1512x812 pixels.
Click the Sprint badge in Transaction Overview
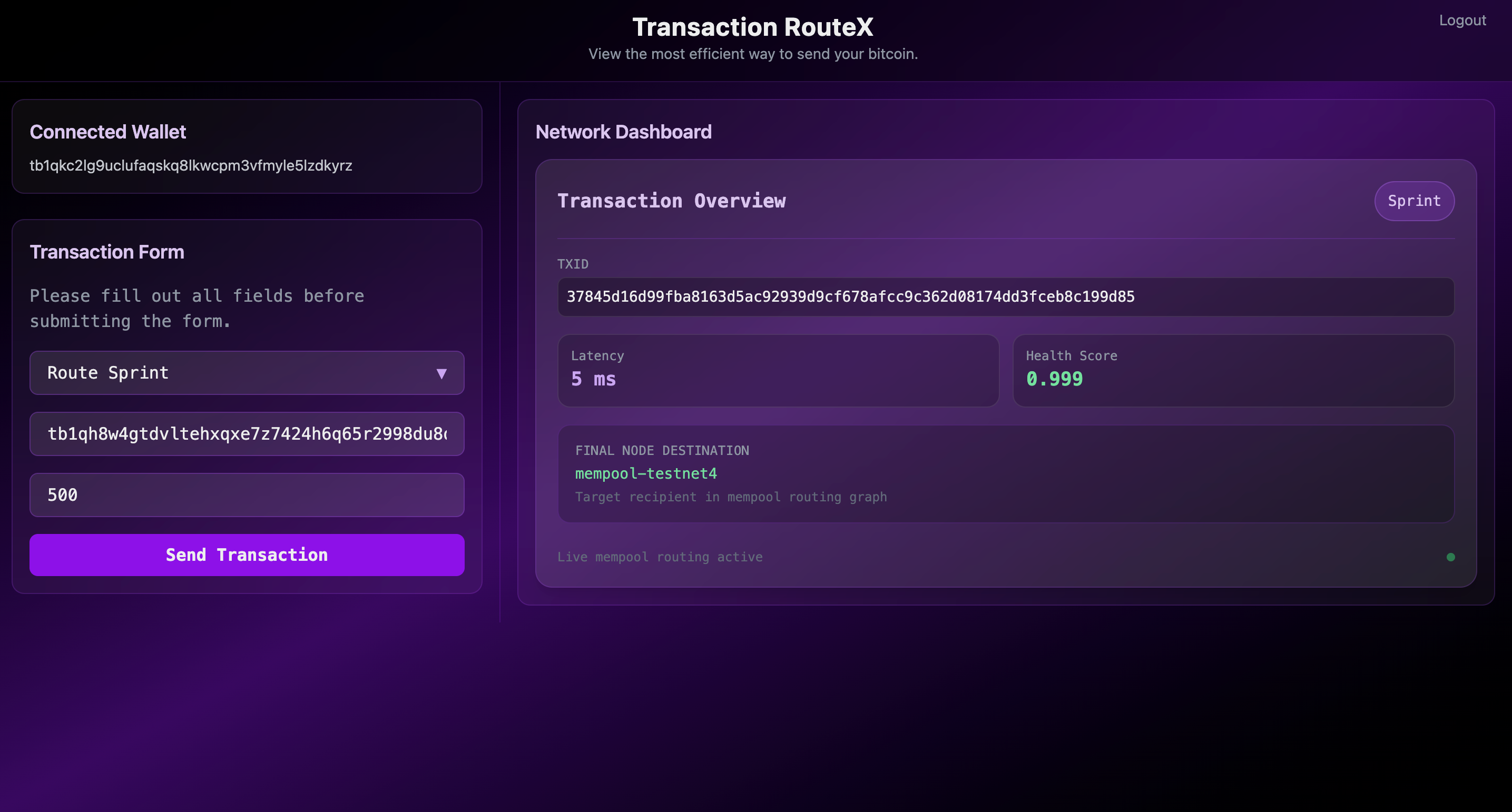coord(1413,201)
